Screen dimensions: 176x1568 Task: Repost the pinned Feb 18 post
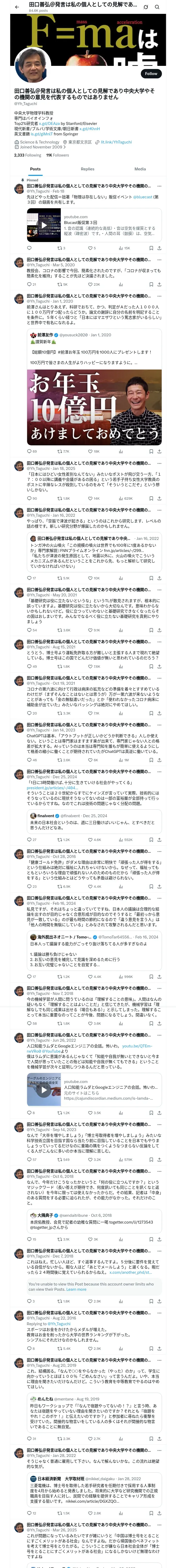pos(59,248)
